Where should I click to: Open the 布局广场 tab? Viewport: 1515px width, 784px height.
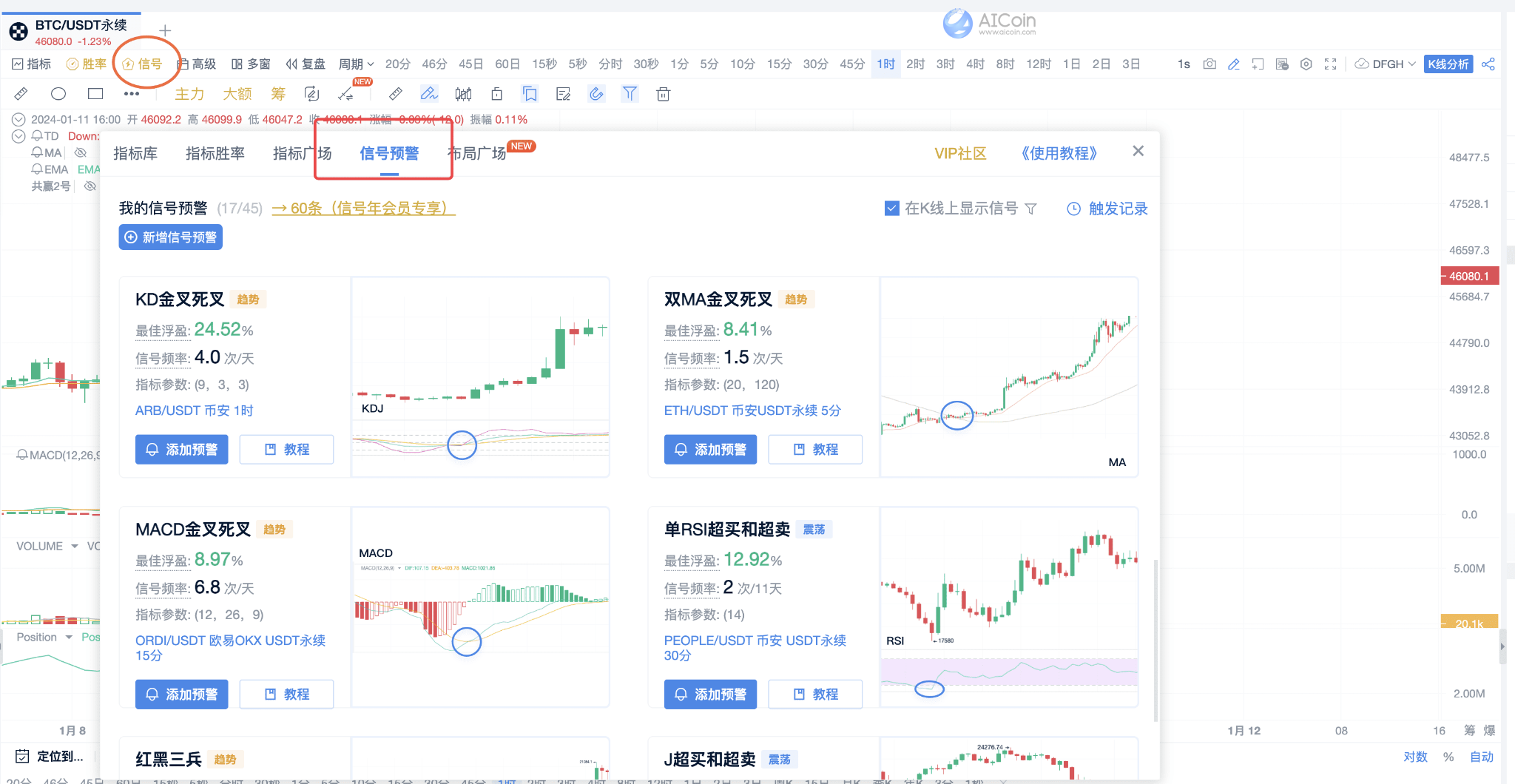tap(478, 153)
